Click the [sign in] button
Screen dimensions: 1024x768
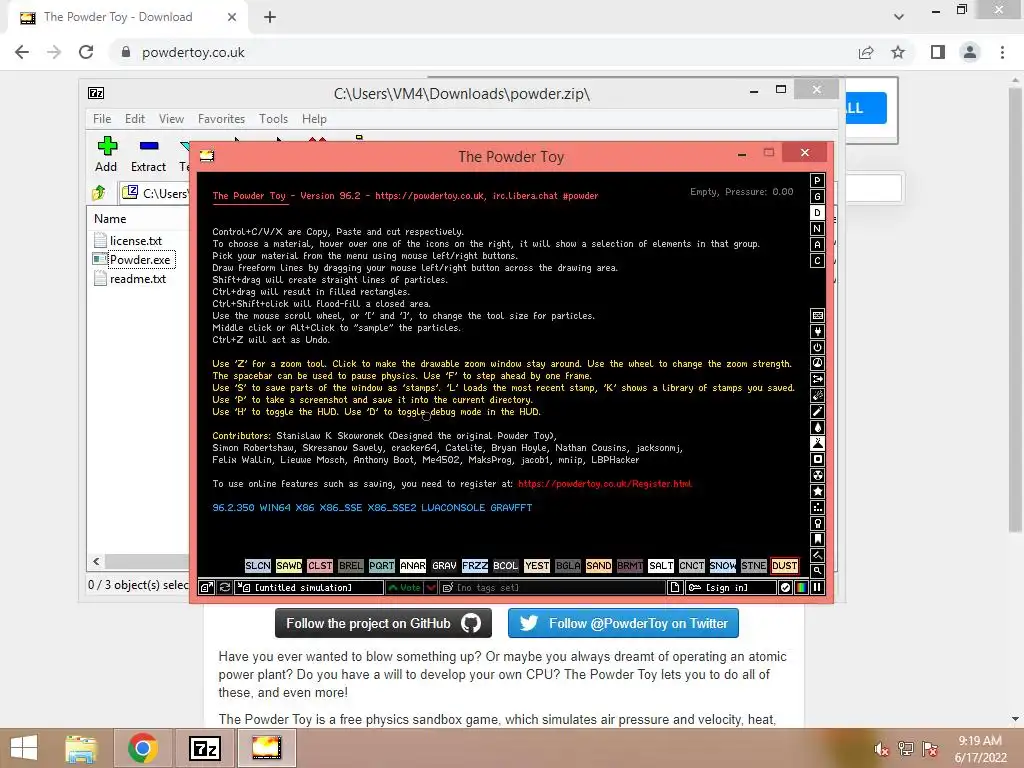coord(731,588)
